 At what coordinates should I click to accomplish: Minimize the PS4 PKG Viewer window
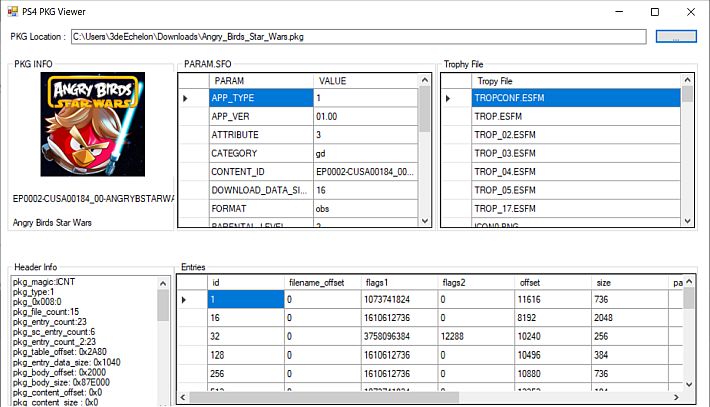click(x=619, y=12)
